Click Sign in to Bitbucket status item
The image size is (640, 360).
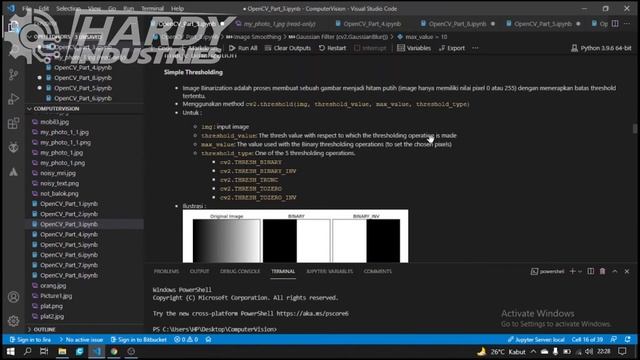[139, 340]
